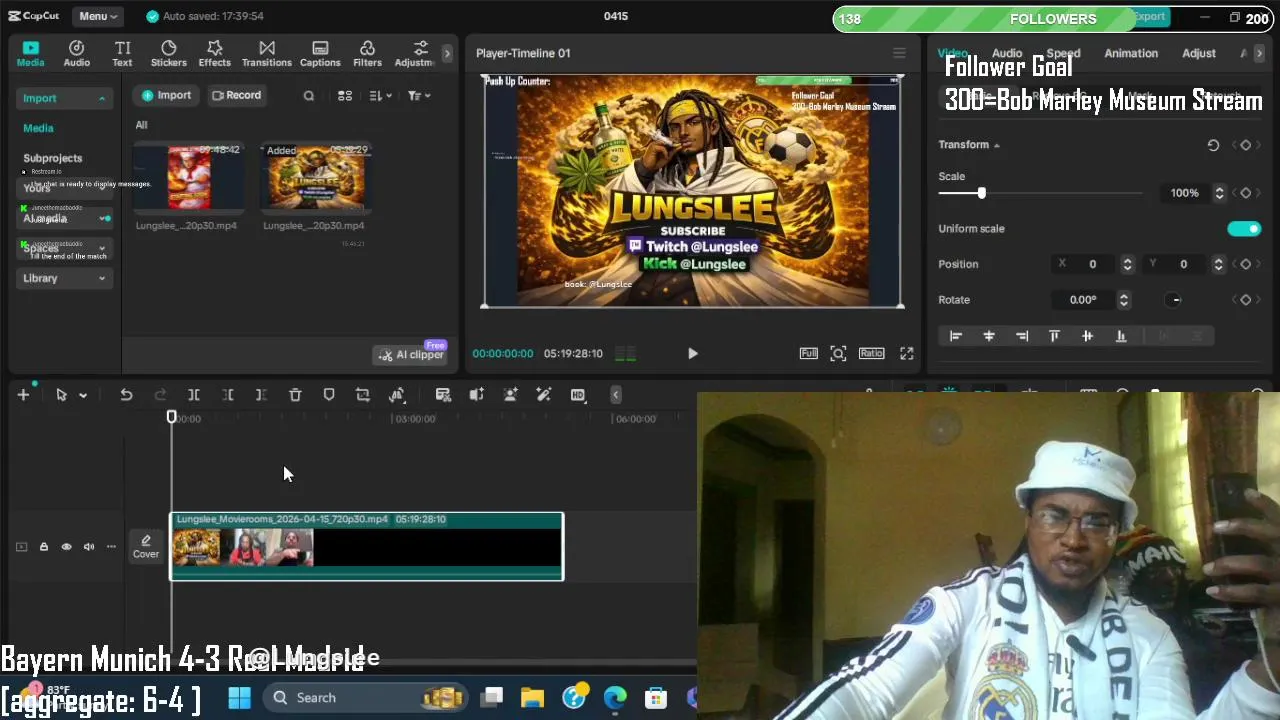Align clip to right edge

(x=1021, y=336)
